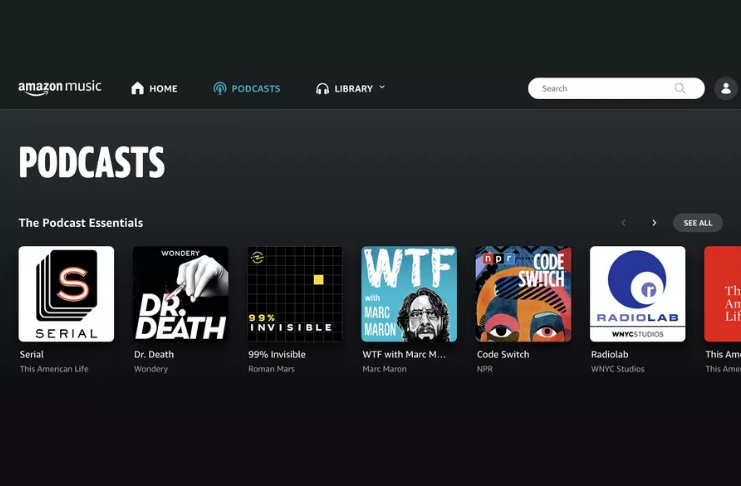
Task: Click the Home house icon
Action: (138, 88)
